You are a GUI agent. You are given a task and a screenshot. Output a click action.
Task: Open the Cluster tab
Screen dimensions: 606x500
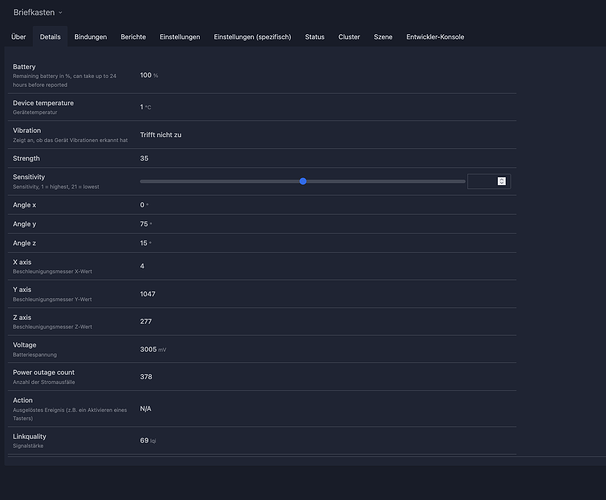point(349,37)
